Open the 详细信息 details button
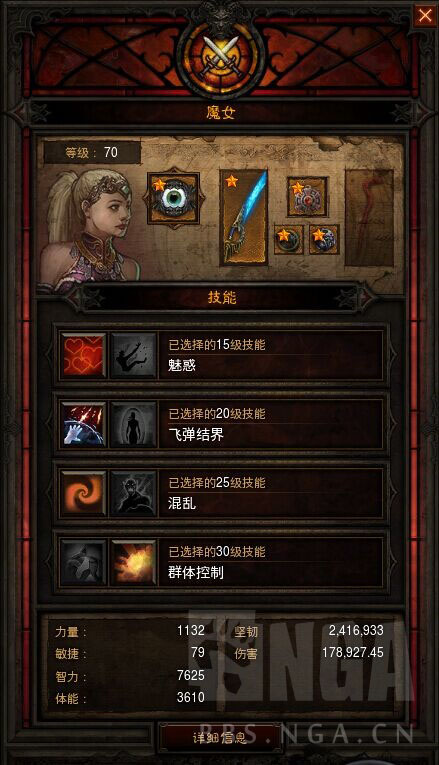Viewport: 439px width, 765px height. point(220,738)
